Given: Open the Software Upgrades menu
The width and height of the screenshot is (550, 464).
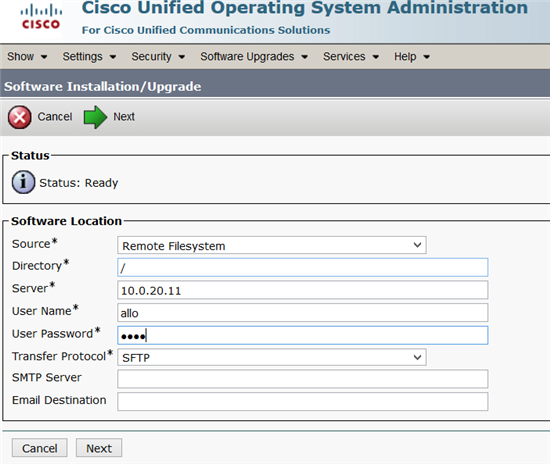Looking at the screenshot, I should click(x=254, y=56).
